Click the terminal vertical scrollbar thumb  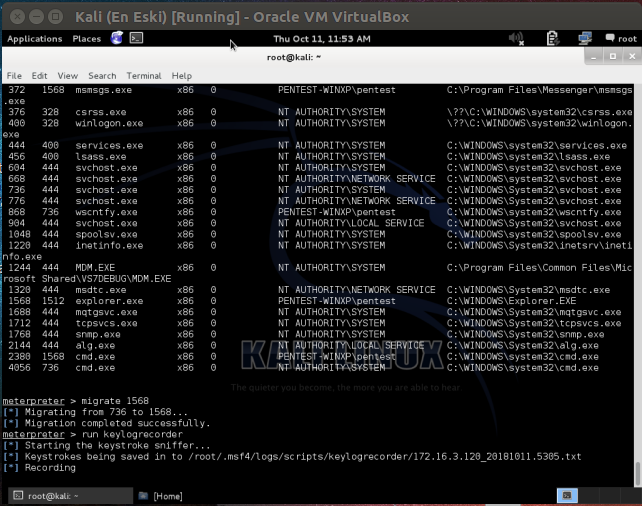(637, 474)
